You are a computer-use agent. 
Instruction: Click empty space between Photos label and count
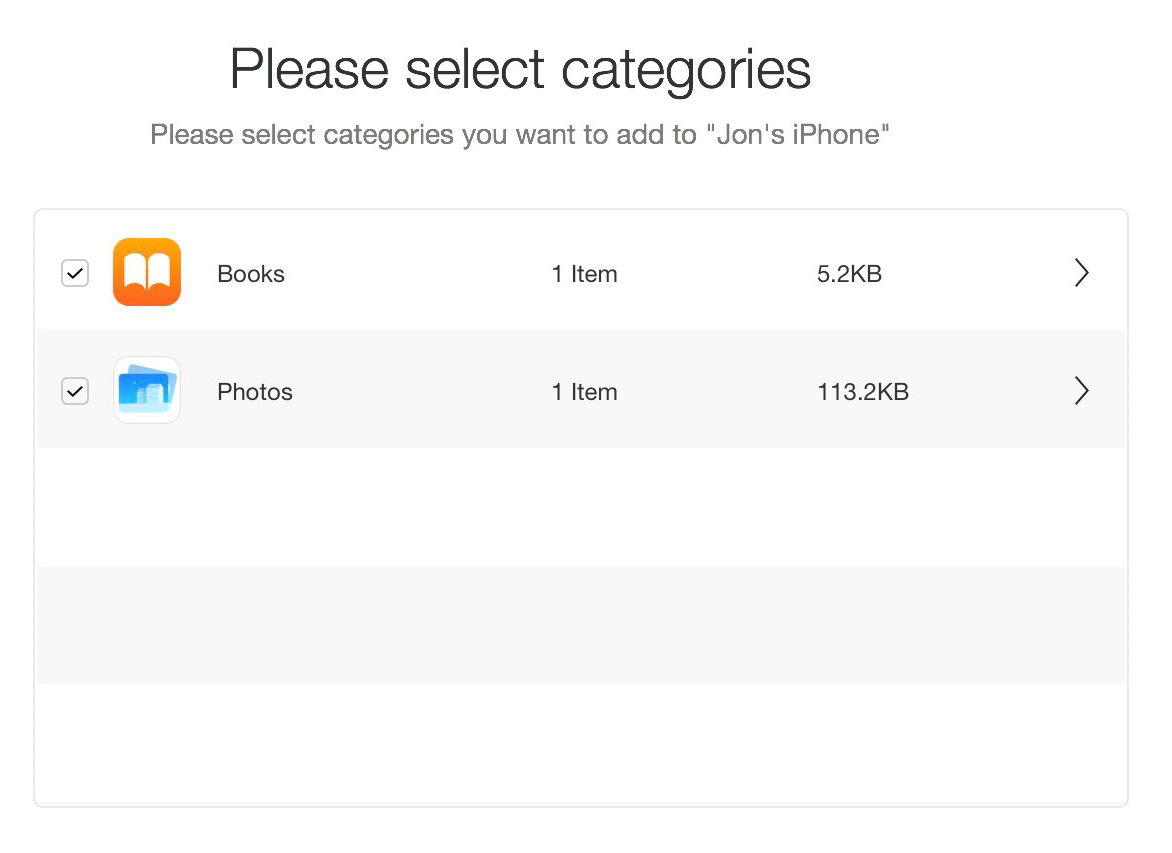pos(422,392)
